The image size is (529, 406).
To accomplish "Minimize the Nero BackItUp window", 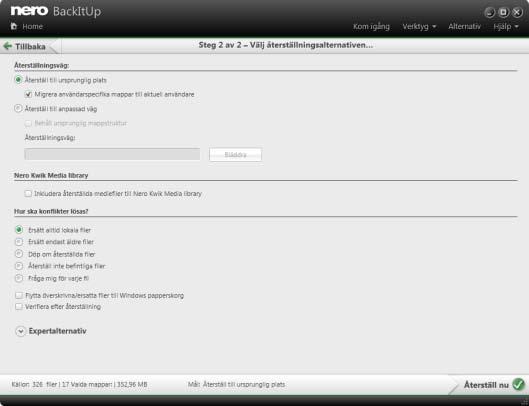I will [490, 12].
